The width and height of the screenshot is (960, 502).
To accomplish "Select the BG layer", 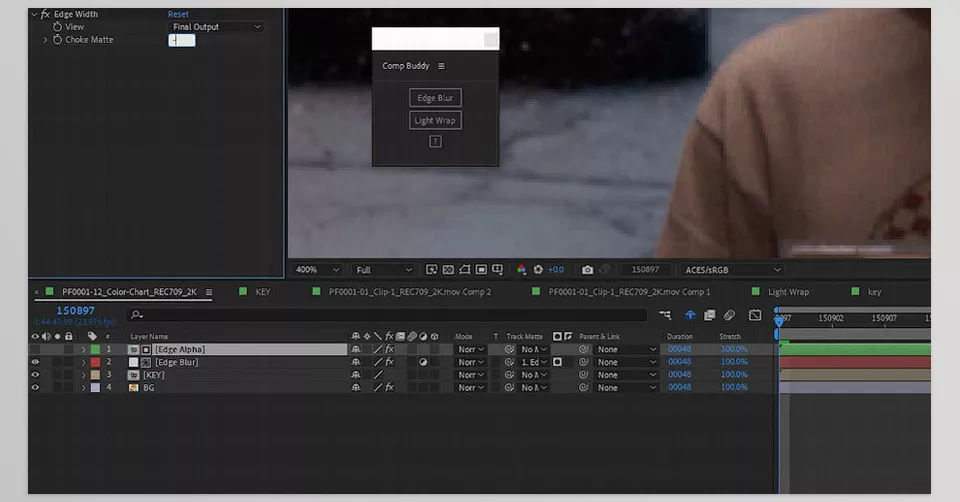I will click(x=149, y=388).
